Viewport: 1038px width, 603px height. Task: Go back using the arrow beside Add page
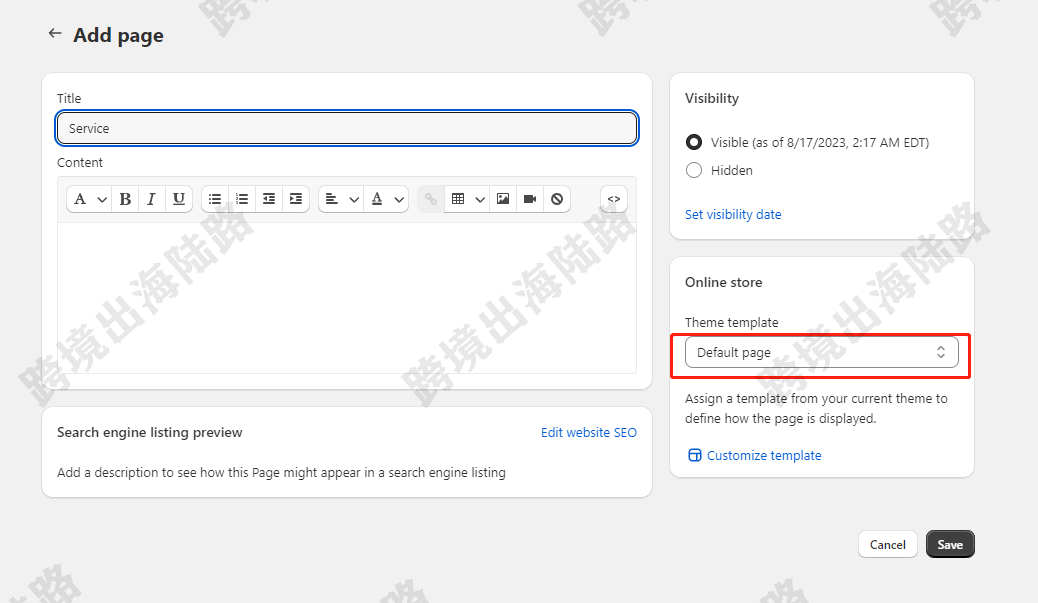pos(55,33)
